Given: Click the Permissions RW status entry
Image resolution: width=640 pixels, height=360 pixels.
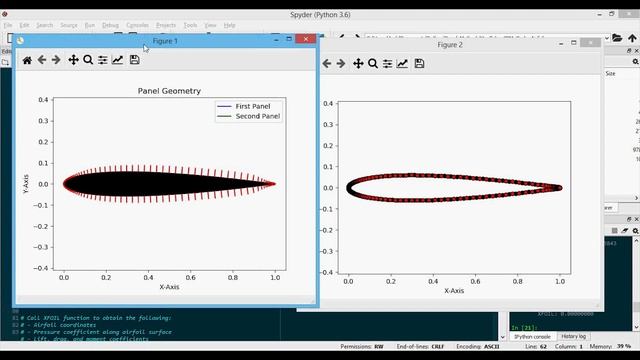Looking at the screenshot, I should point(362,347).
